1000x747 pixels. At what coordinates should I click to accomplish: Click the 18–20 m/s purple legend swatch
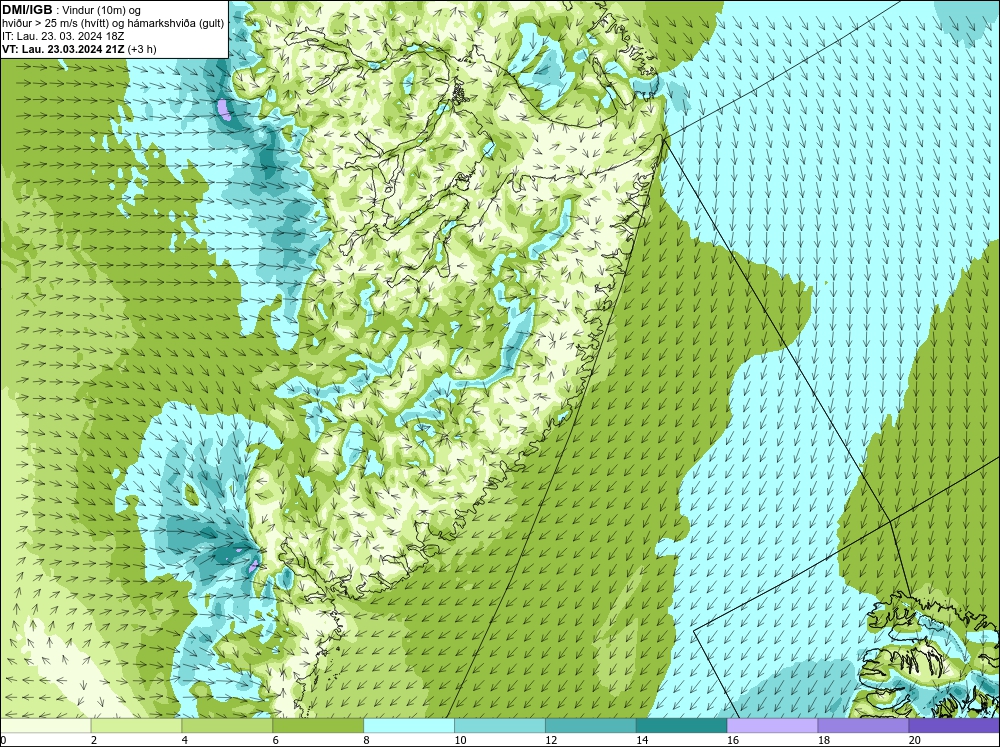pos(864,725)
